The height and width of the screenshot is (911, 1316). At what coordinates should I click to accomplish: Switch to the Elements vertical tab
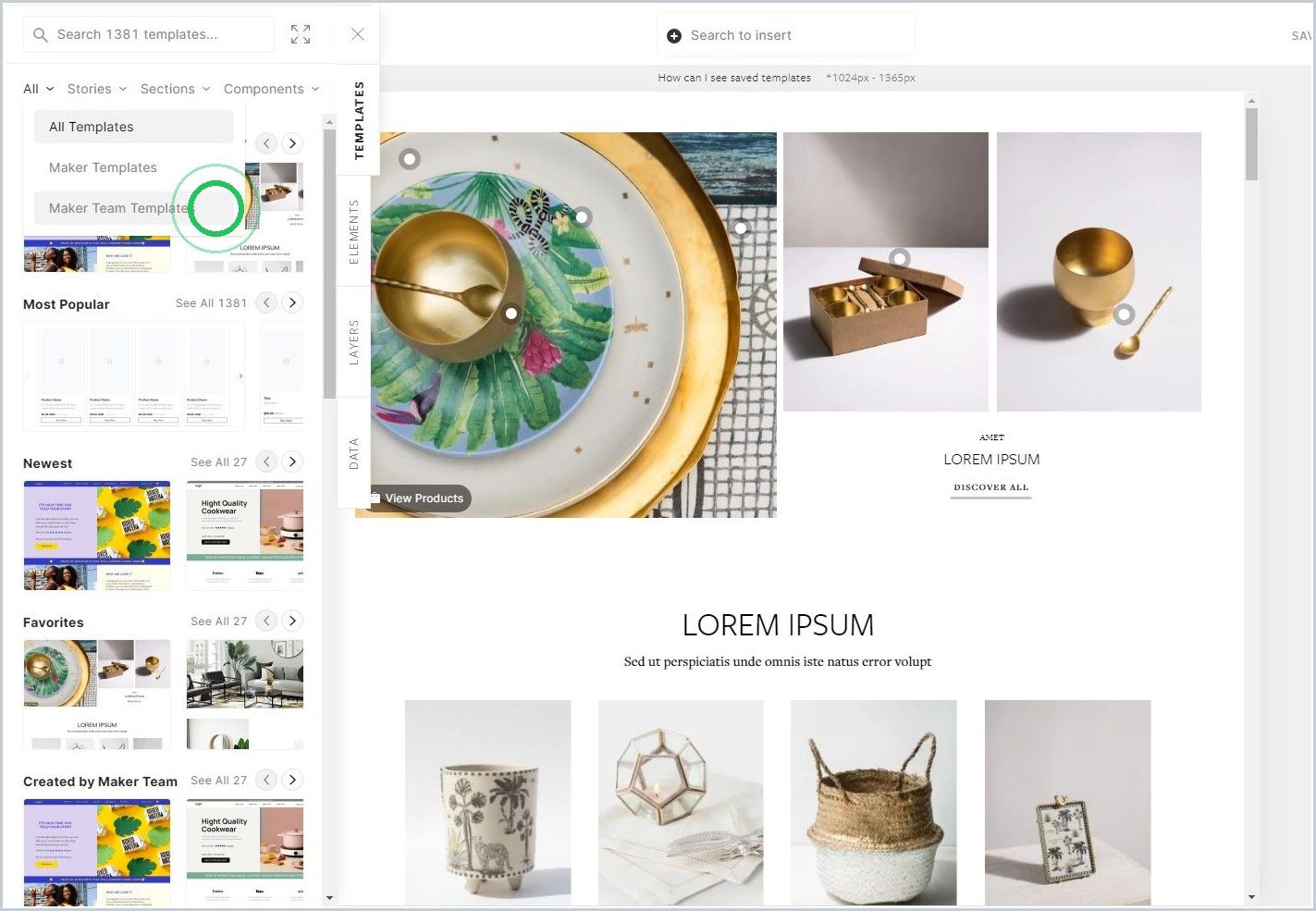coord(353,232)
